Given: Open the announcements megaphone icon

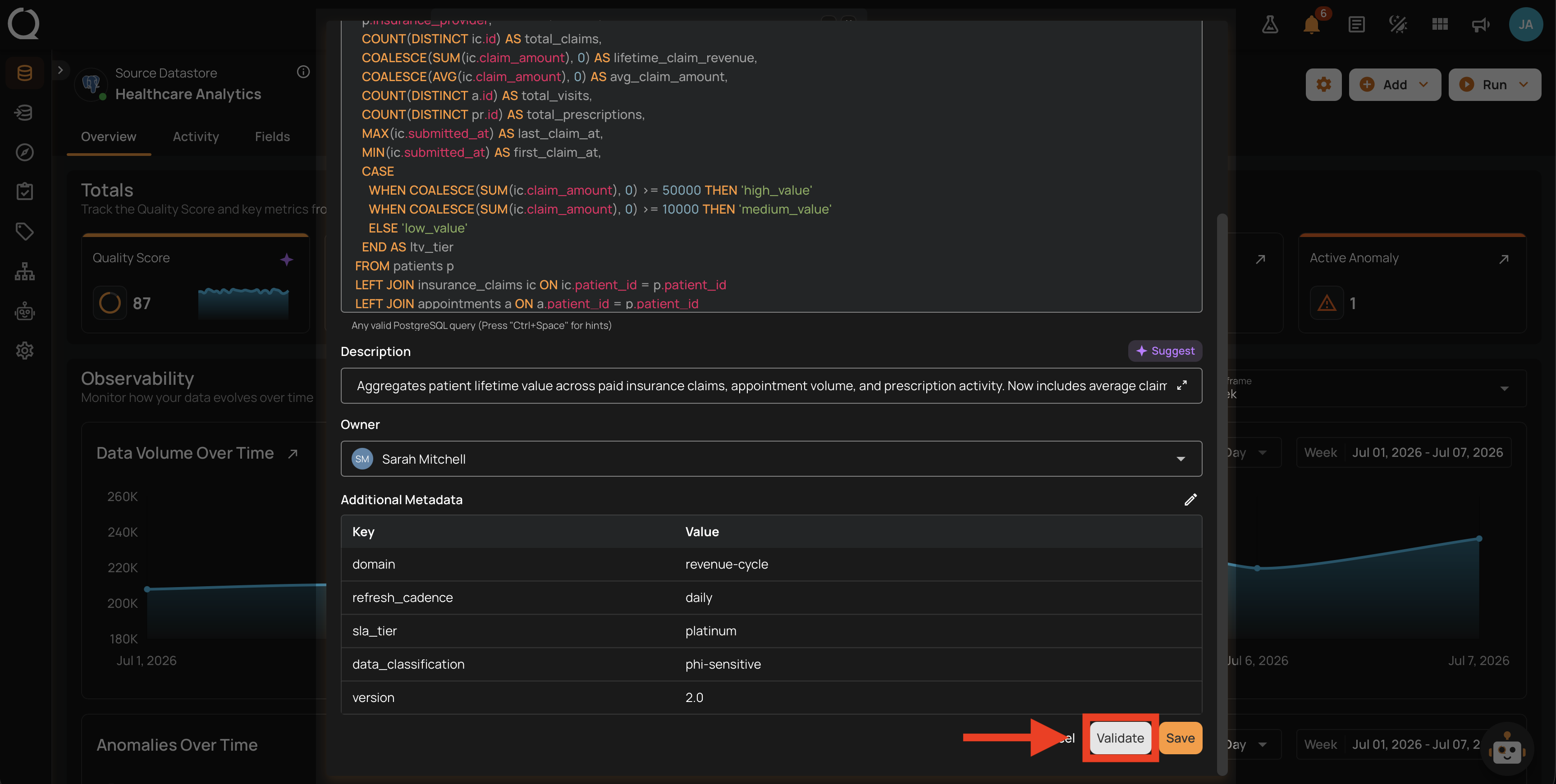Looking at the screenshot, I should click(1480, 25).
